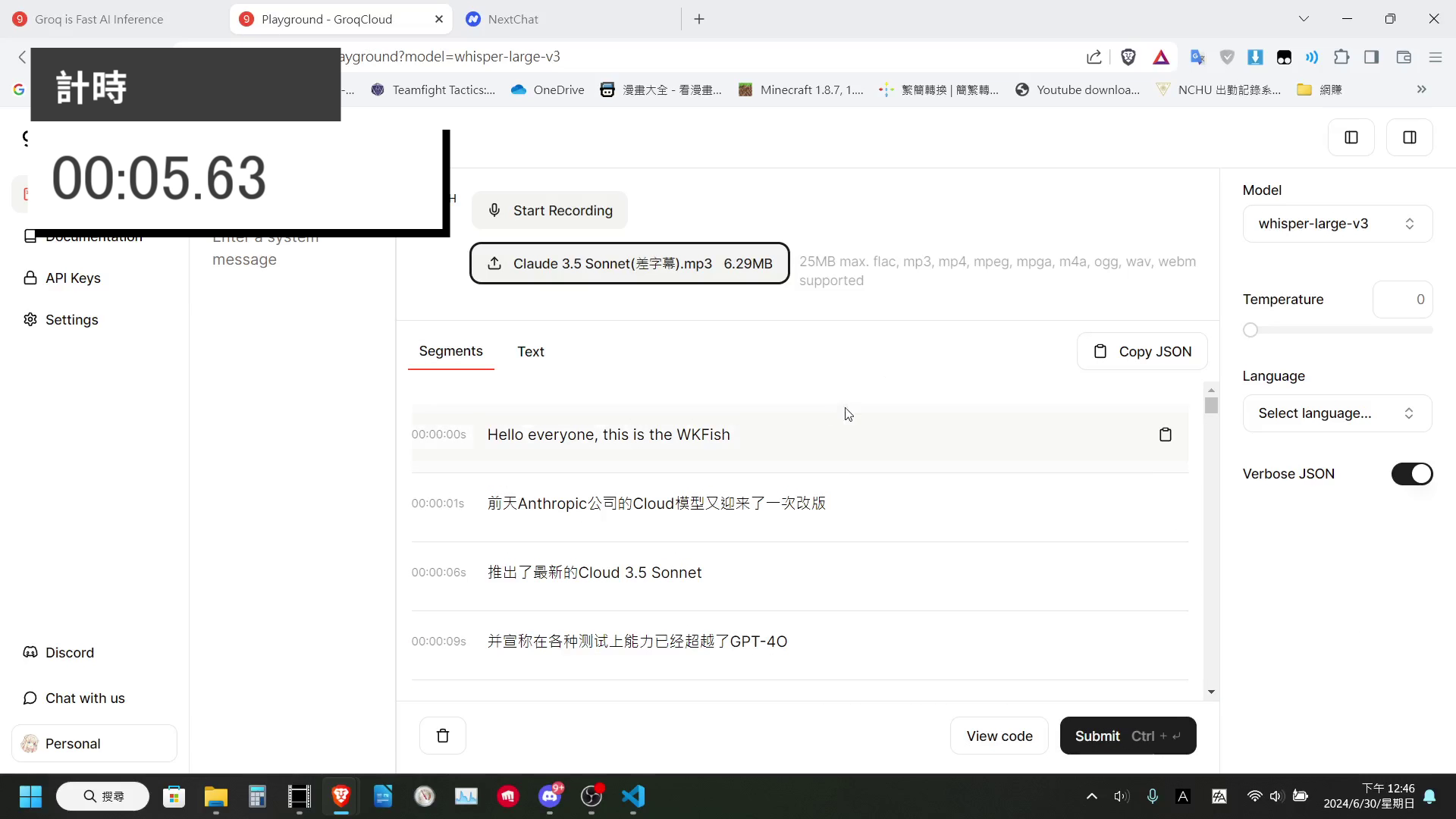
Task: Open Windows Start menu
Action: (x=30, y=796)
